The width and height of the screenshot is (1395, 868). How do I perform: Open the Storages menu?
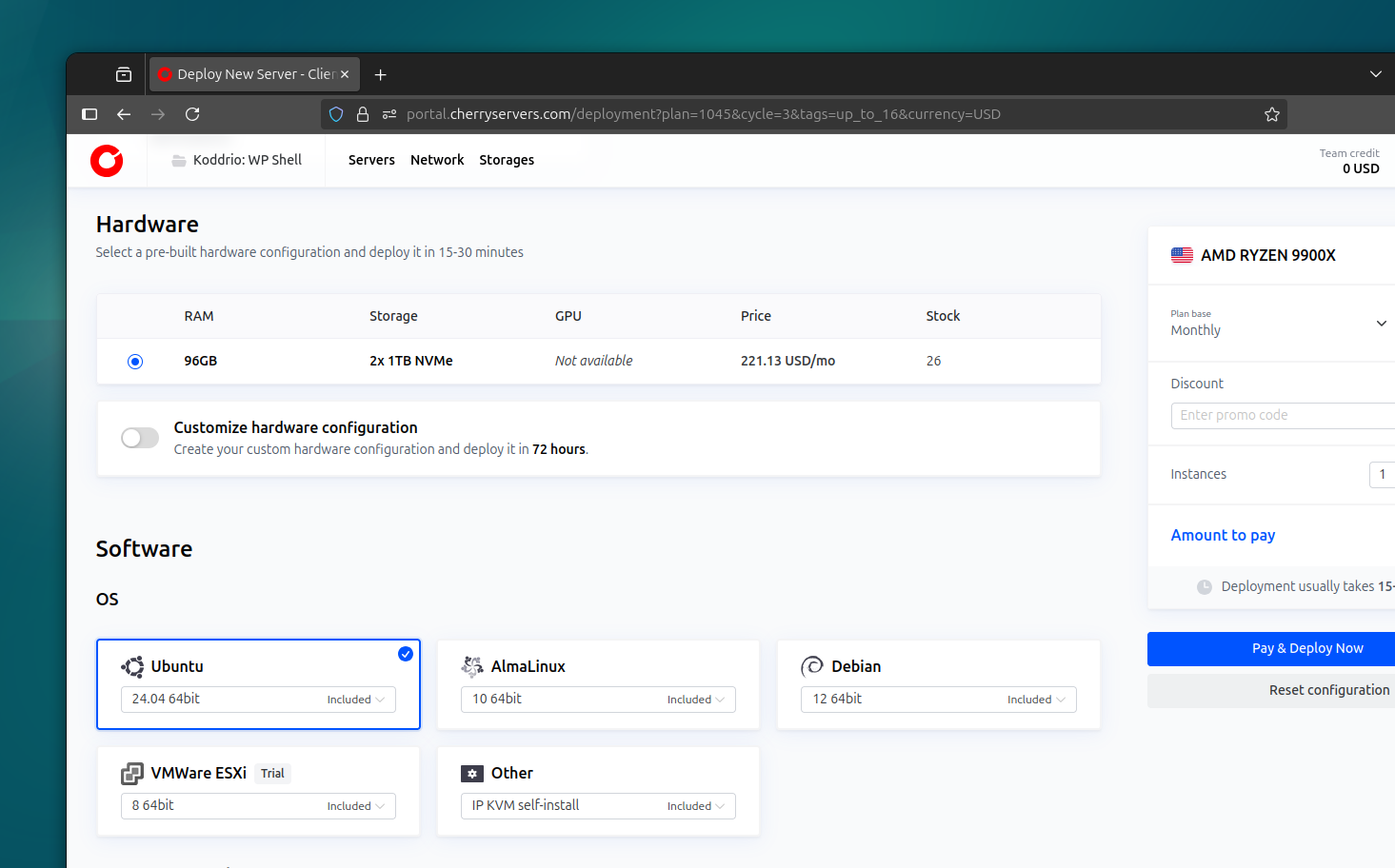(x=507, y=160)
